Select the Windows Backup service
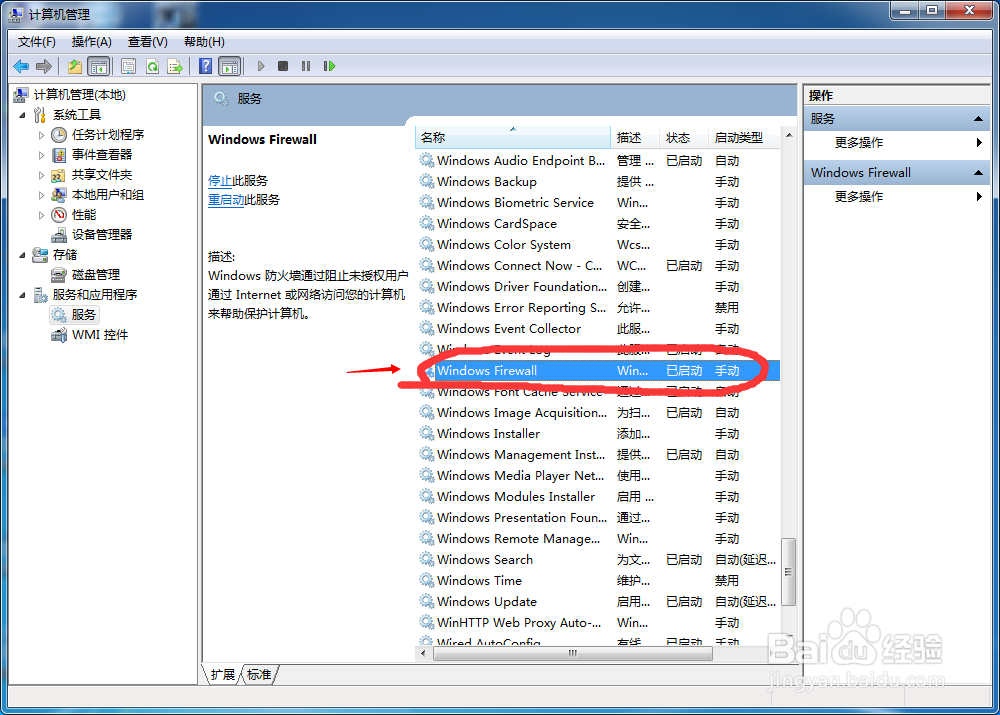This screenshot has width=1000, height=715. tap(598, 182)
